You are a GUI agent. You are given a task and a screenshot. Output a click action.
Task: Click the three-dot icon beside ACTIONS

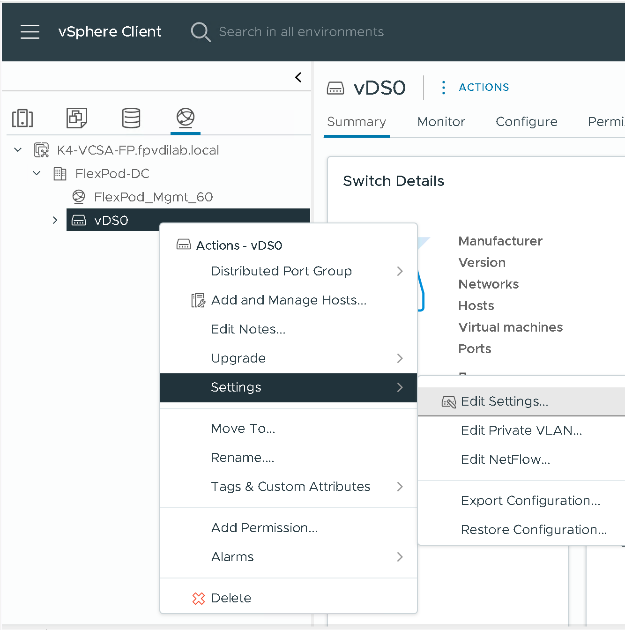443,87
